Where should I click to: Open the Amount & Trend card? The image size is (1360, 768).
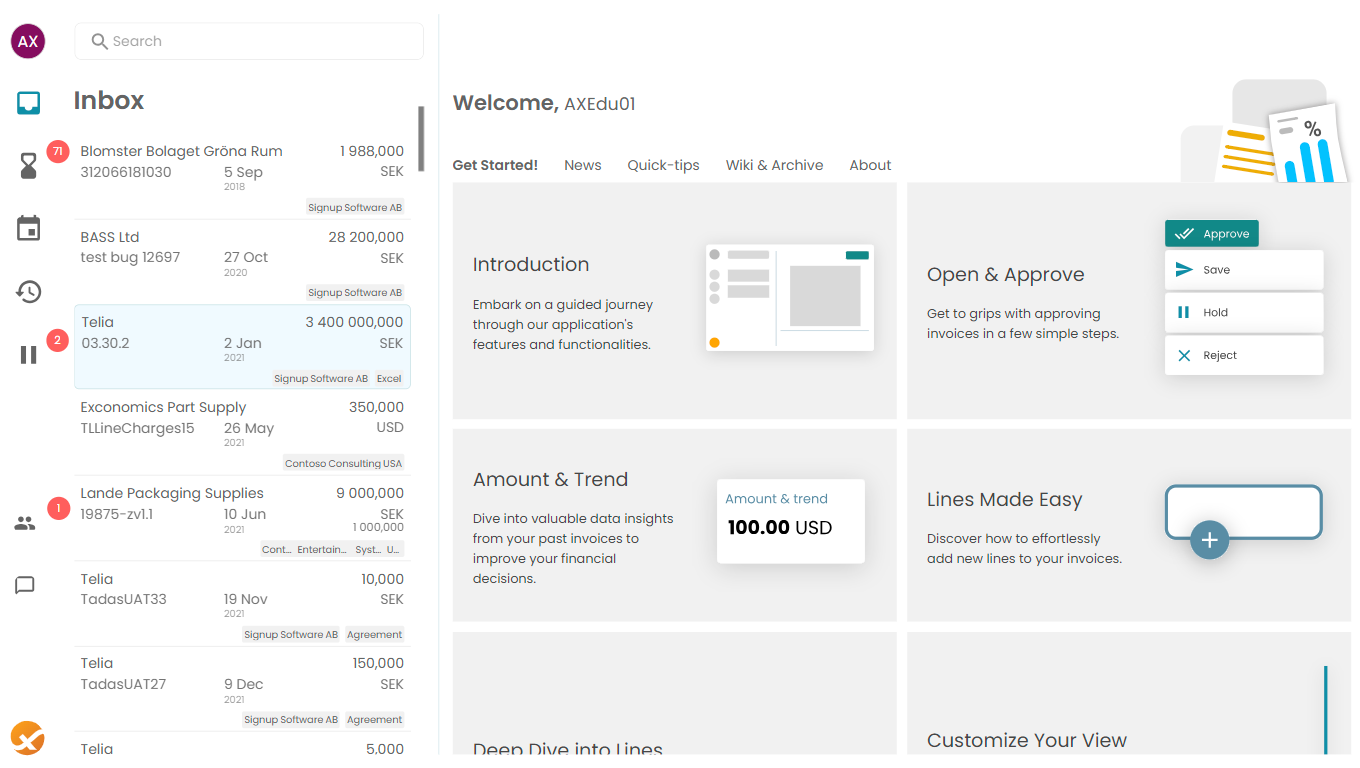pyautogui.click(x=675, y=526)
